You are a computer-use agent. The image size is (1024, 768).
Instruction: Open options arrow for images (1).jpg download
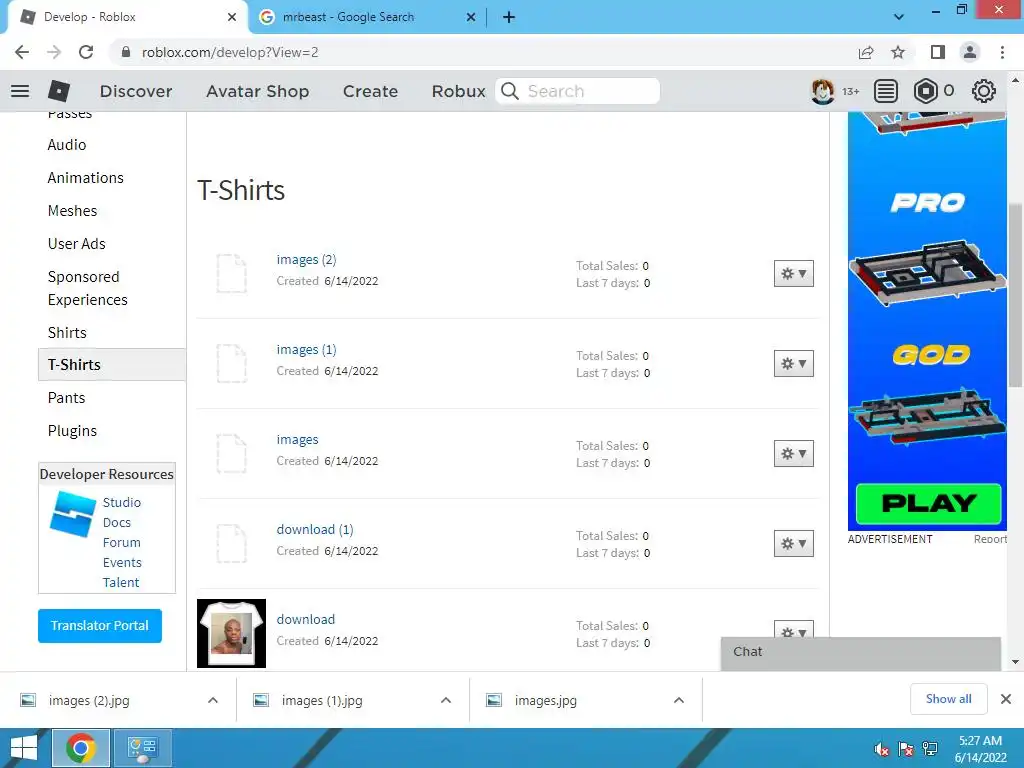tap(446, 700)
